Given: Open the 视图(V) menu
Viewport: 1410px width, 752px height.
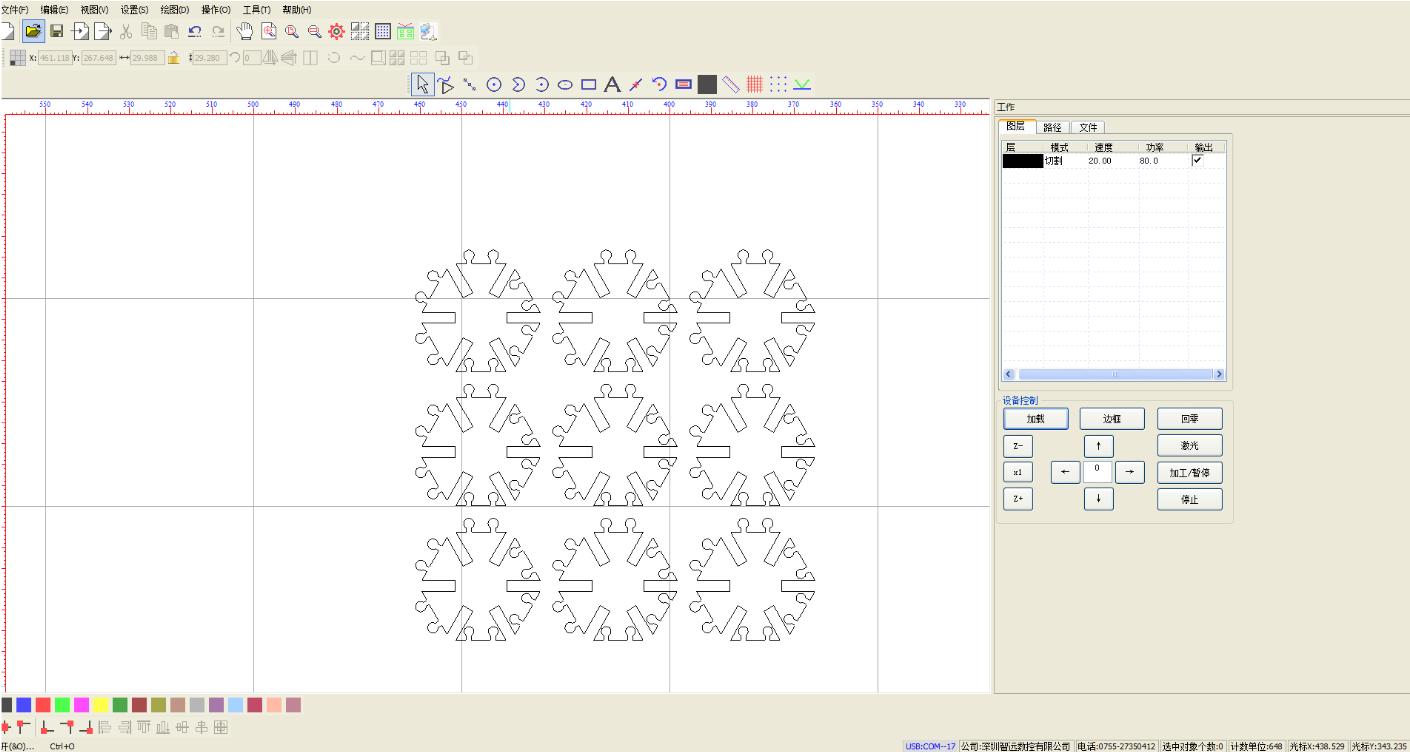Looking at the screenshot, I should 94,9.
